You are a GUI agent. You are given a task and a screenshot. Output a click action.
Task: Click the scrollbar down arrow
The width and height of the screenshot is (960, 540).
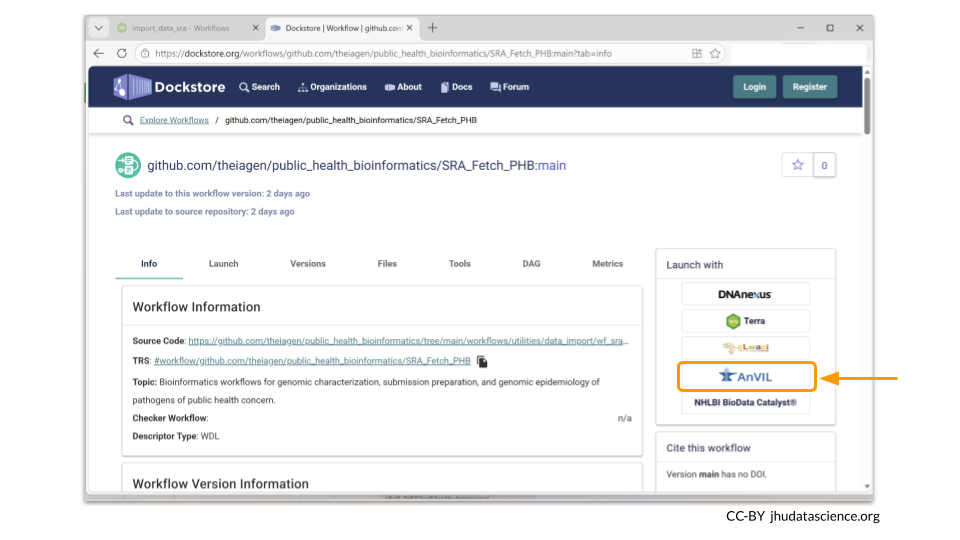(867, 486)
